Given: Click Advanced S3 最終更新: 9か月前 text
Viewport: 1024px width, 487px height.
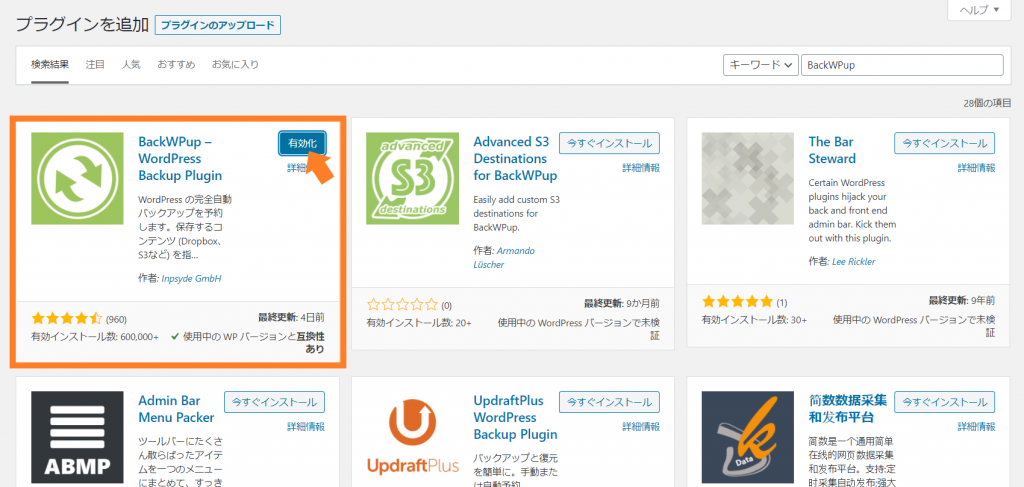Looking at the screenshot, I should pyautogui.click(x=622, y=303).
